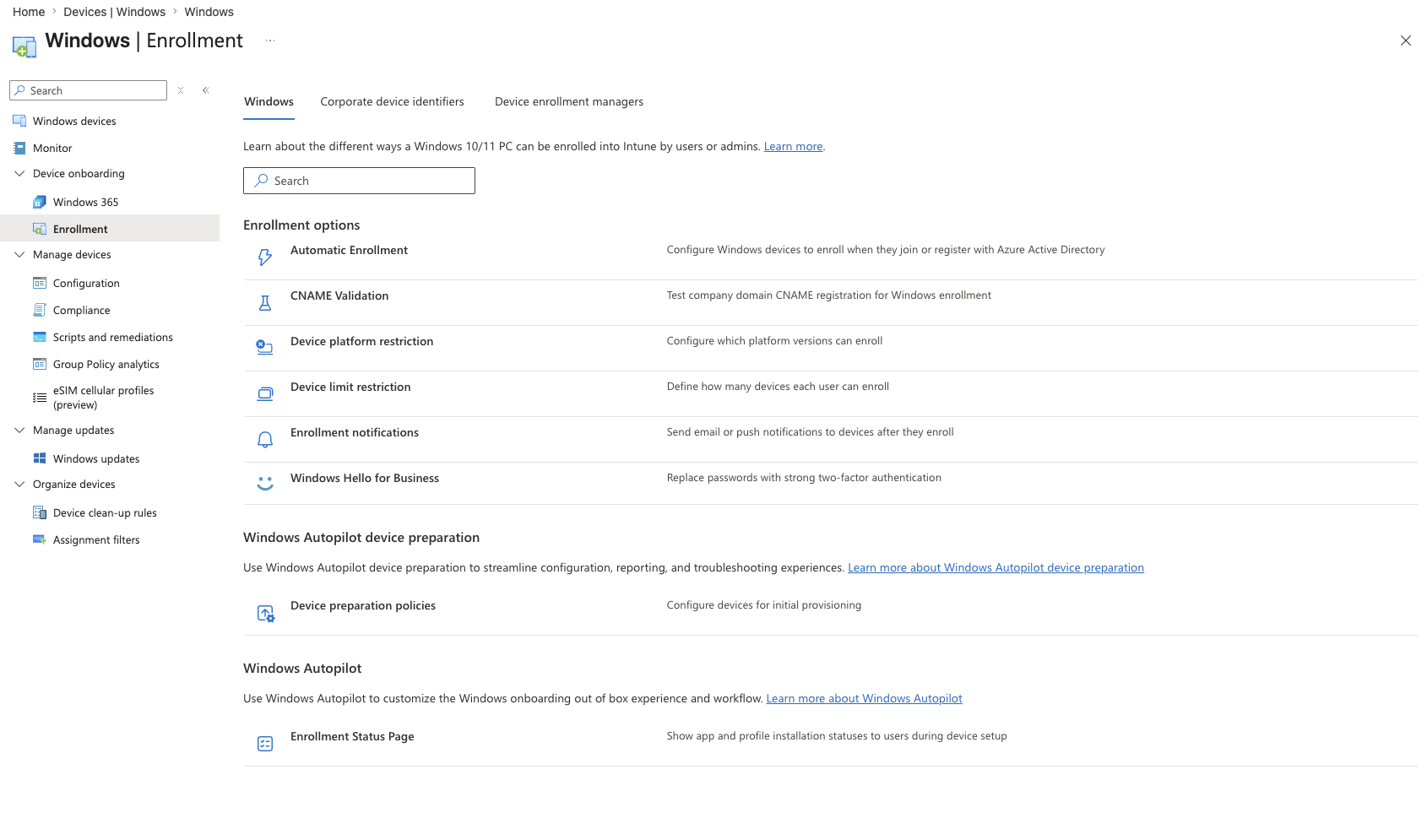Collapse the sidebar with double-chevron icon
1427x840 pixels.
pyautogui.click(x=205, y=90)
